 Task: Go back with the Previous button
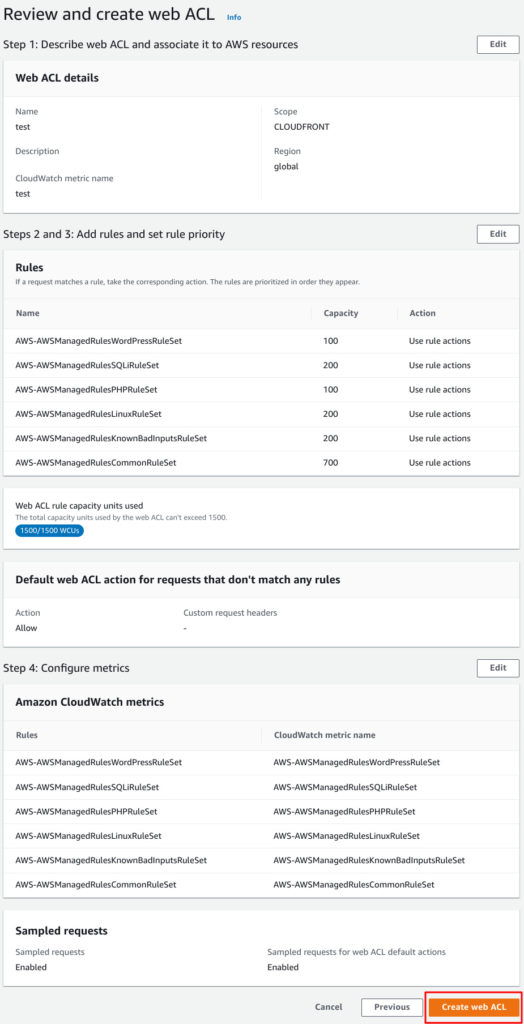pyautogui.click(x=392, y=1007)
